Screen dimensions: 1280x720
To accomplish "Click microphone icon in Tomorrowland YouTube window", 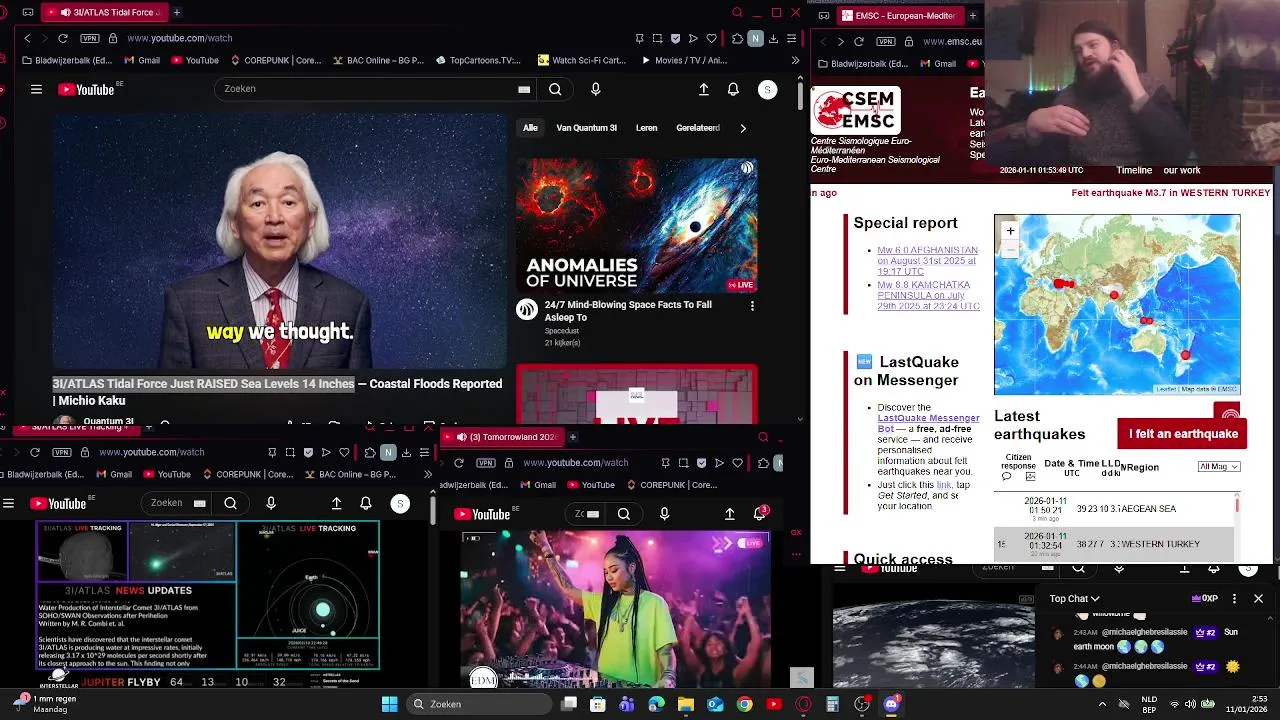I will [664, 514].
